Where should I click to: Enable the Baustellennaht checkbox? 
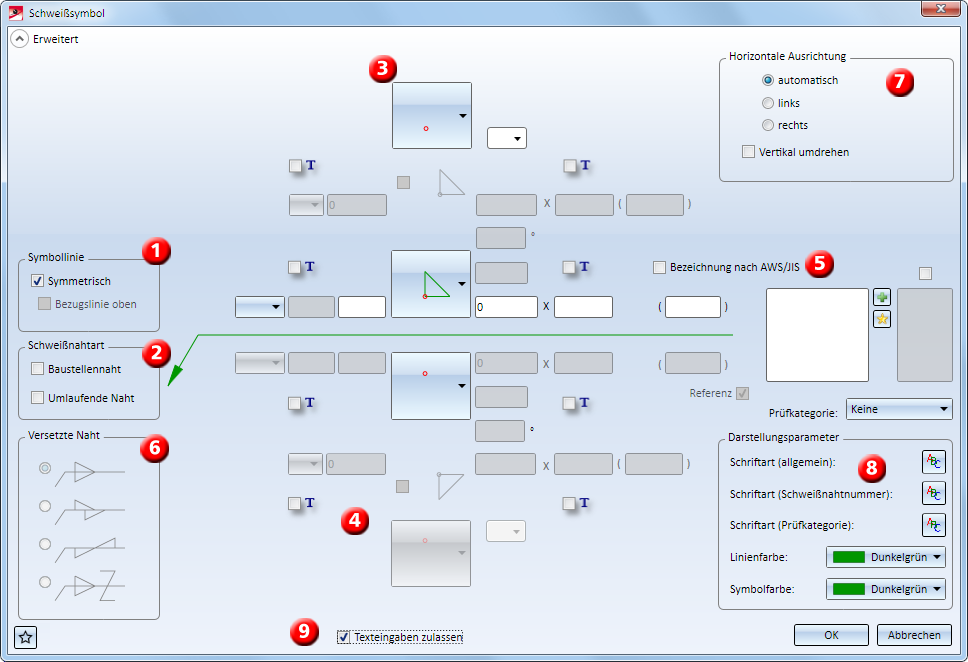click(38, 369)
